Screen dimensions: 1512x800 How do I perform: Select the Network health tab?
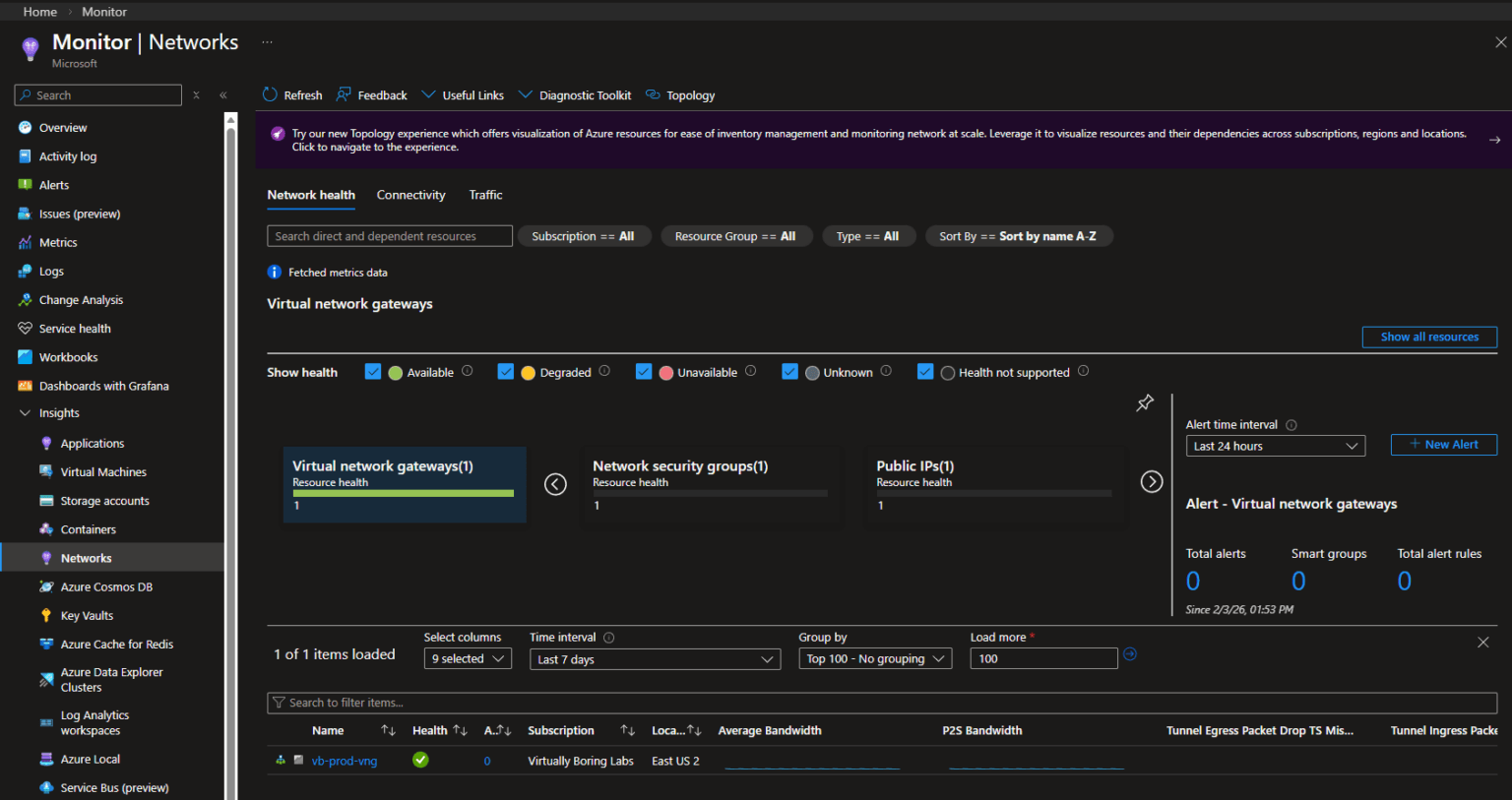[311, 195]
